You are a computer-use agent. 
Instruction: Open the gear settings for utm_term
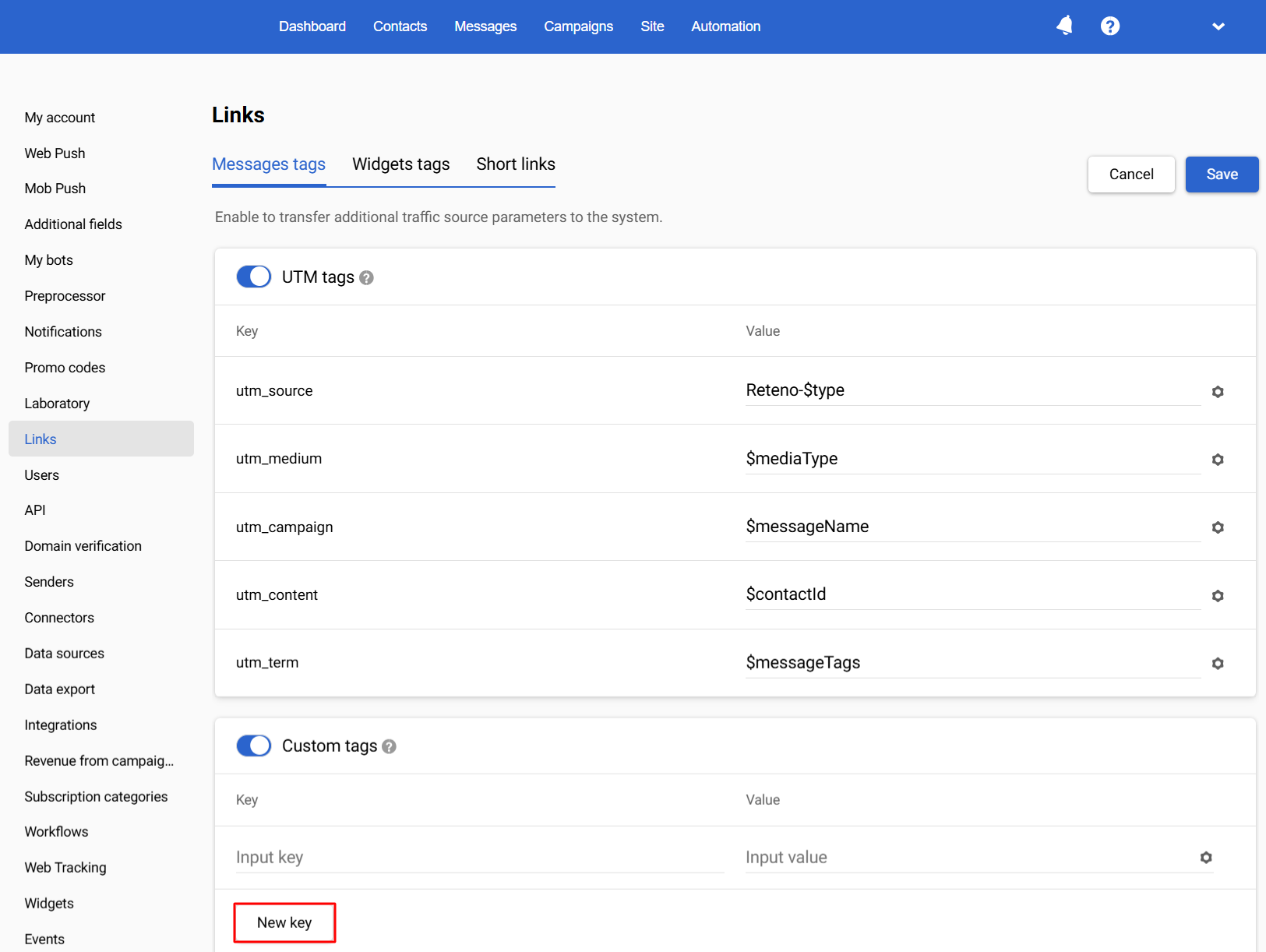1218,664
